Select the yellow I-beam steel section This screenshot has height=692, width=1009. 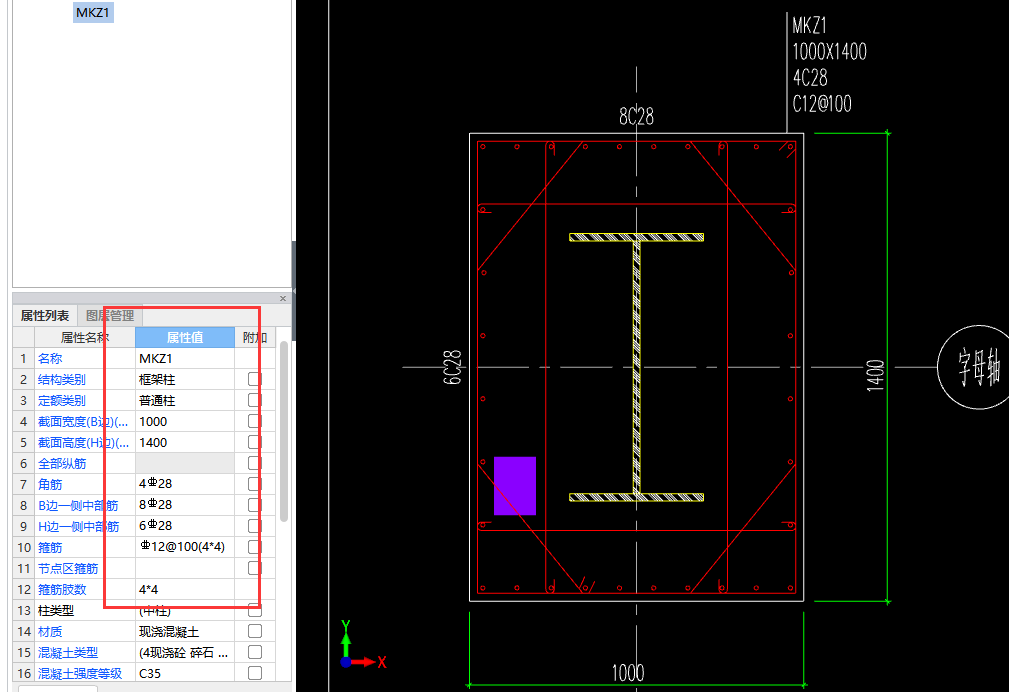click(x=636, y=367)
